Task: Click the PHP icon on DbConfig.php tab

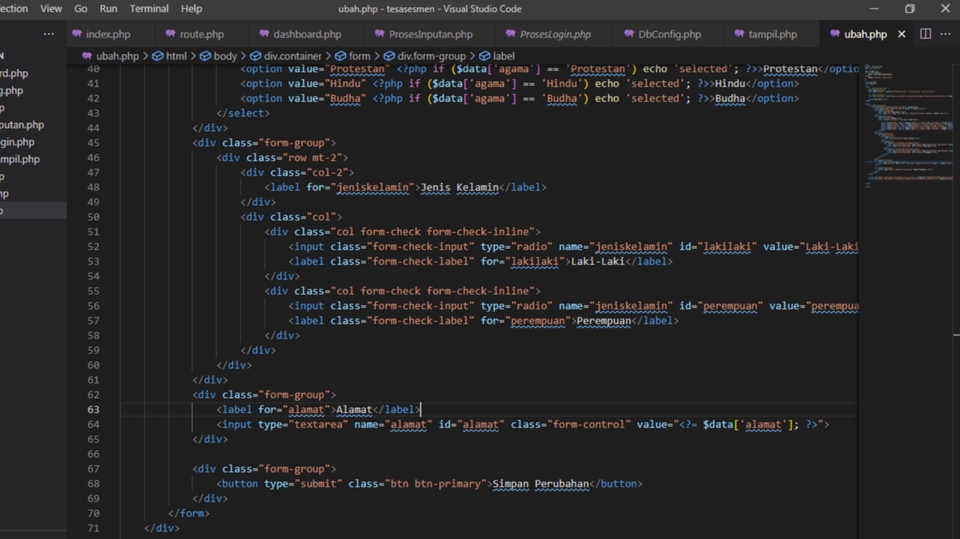Action: pyautogui.click(x=629, y=34)
